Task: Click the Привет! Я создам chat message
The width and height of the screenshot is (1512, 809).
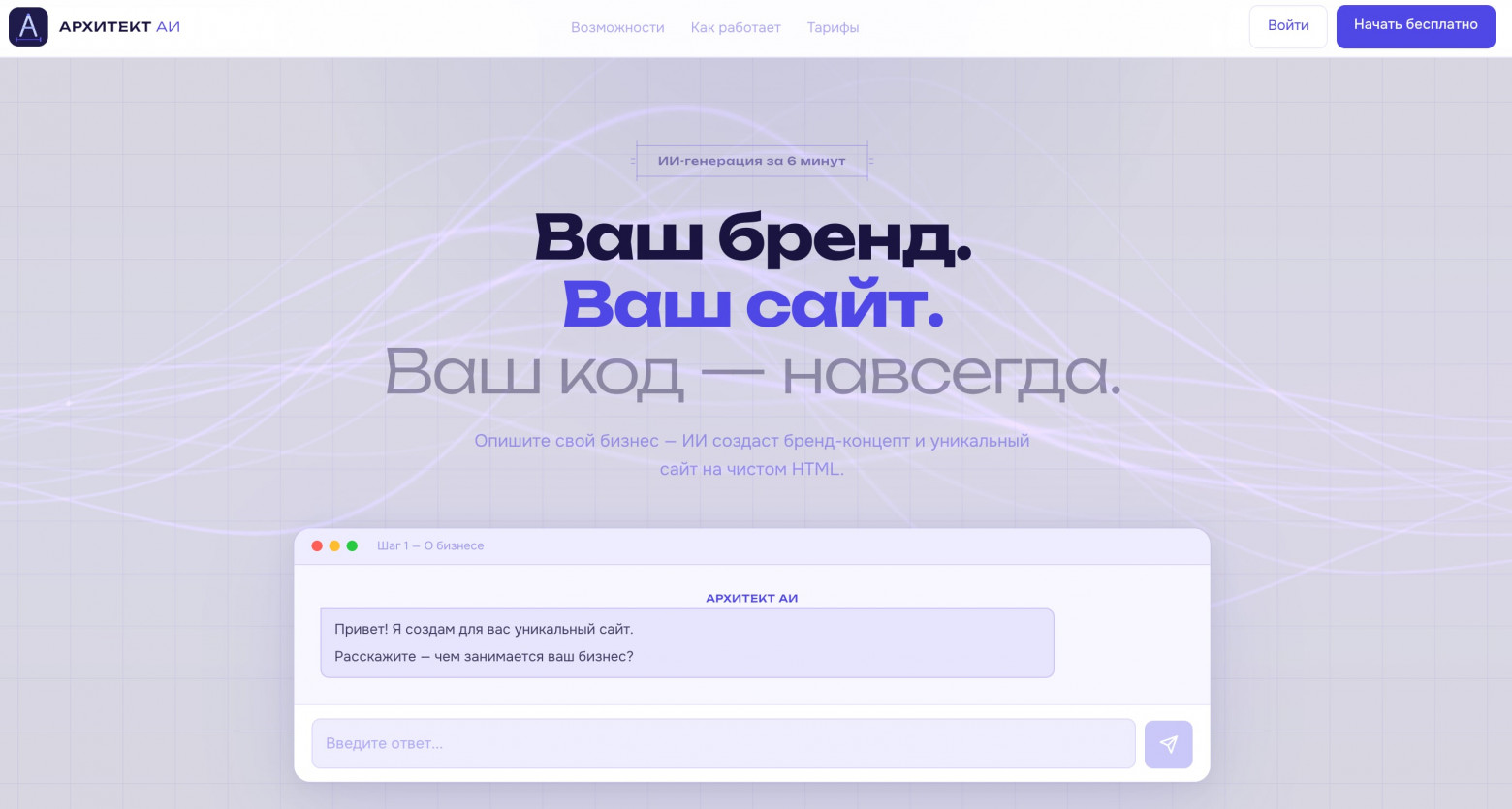Action: pyautogui.click(x=687, y=642)
